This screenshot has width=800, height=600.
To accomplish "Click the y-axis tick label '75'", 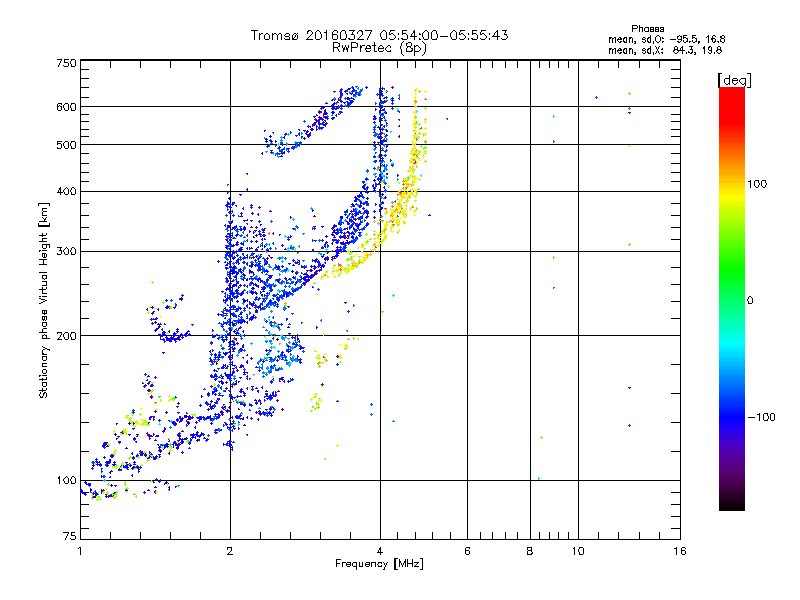I will (x=70, y=536).
